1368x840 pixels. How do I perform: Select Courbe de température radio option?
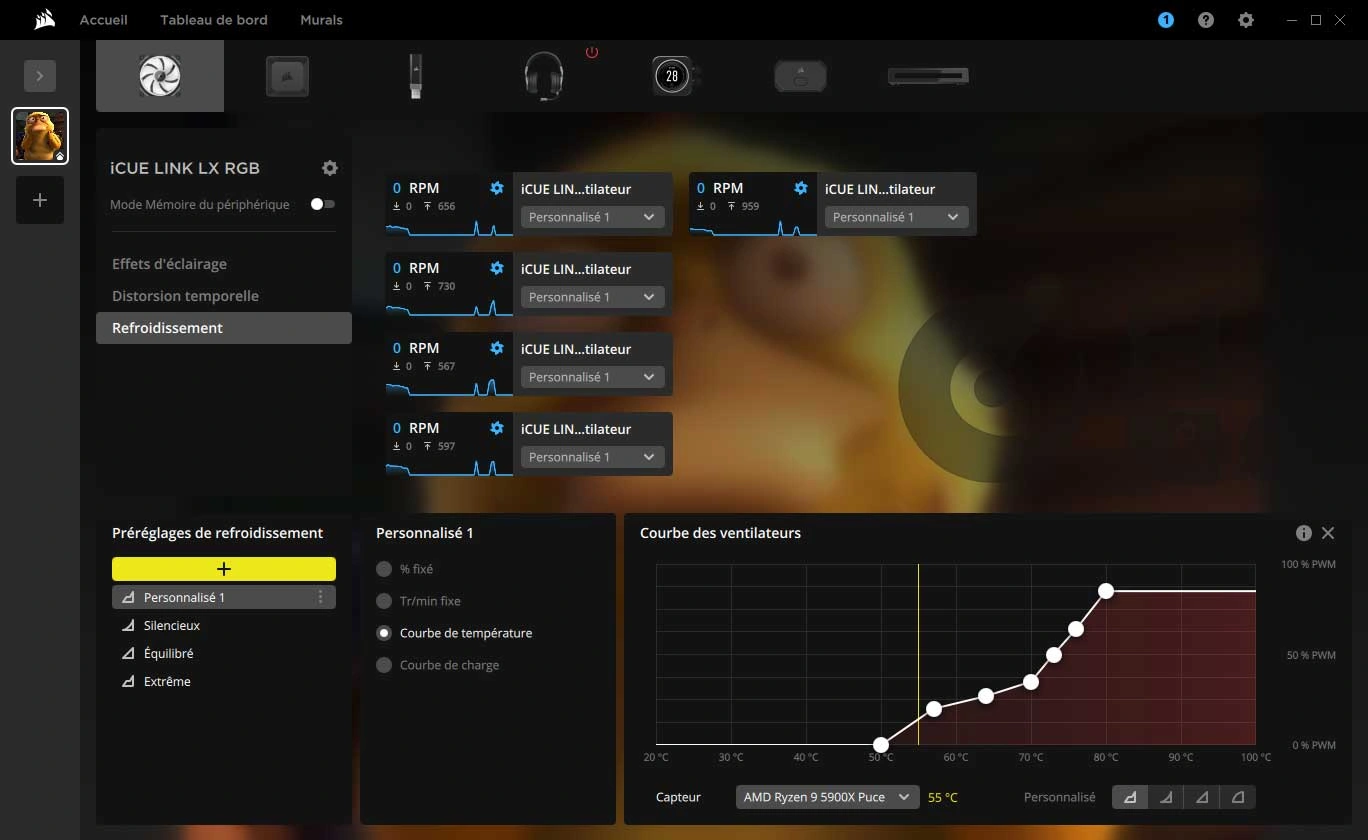click(x=384, y=633)
